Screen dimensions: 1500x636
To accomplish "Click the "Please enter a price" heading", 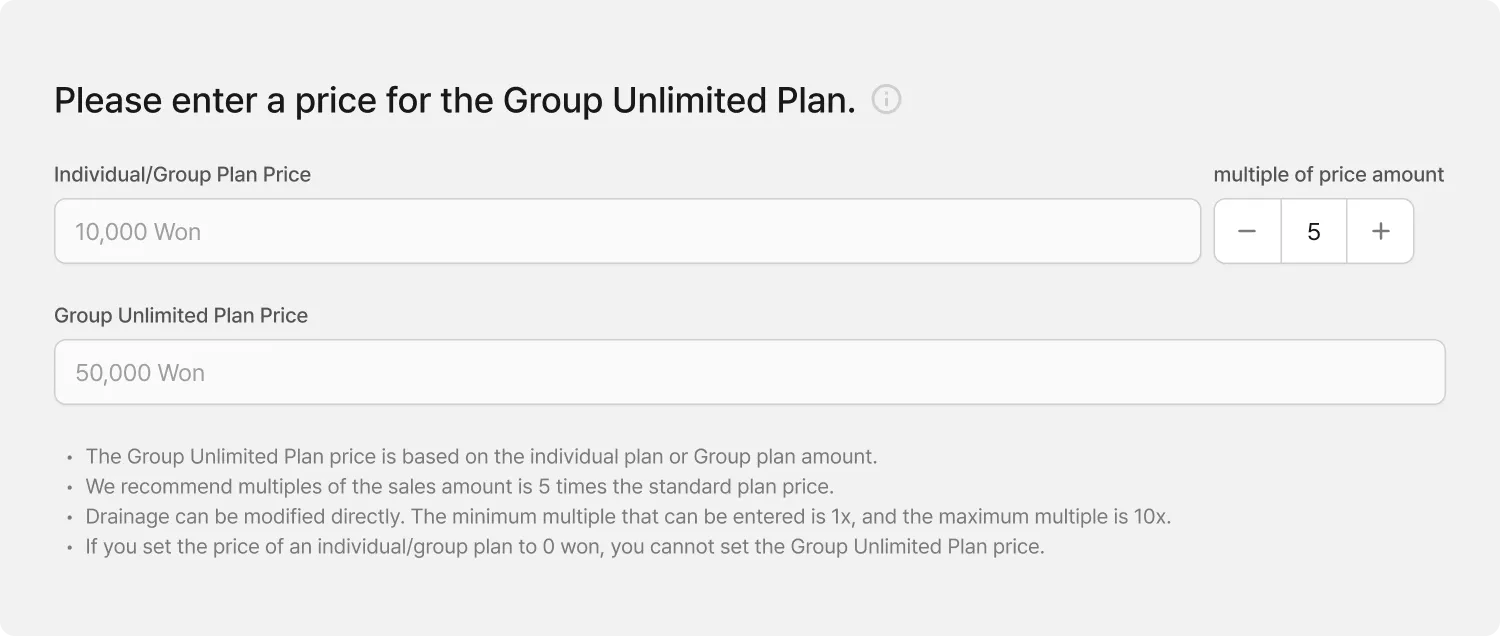I will pyautogui.click(x=455, y=101).
